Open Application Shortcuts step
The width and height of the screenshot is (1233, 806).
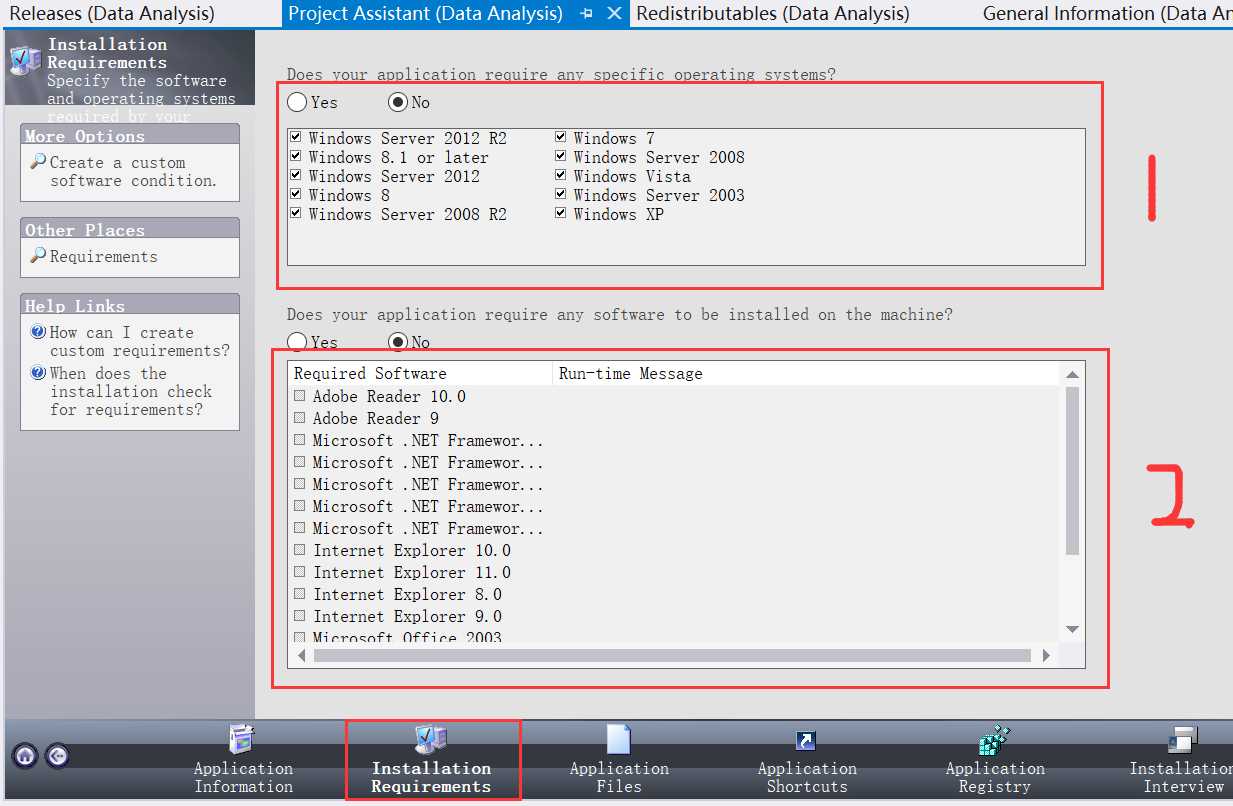pyautogui.click(x=807, y=760)
